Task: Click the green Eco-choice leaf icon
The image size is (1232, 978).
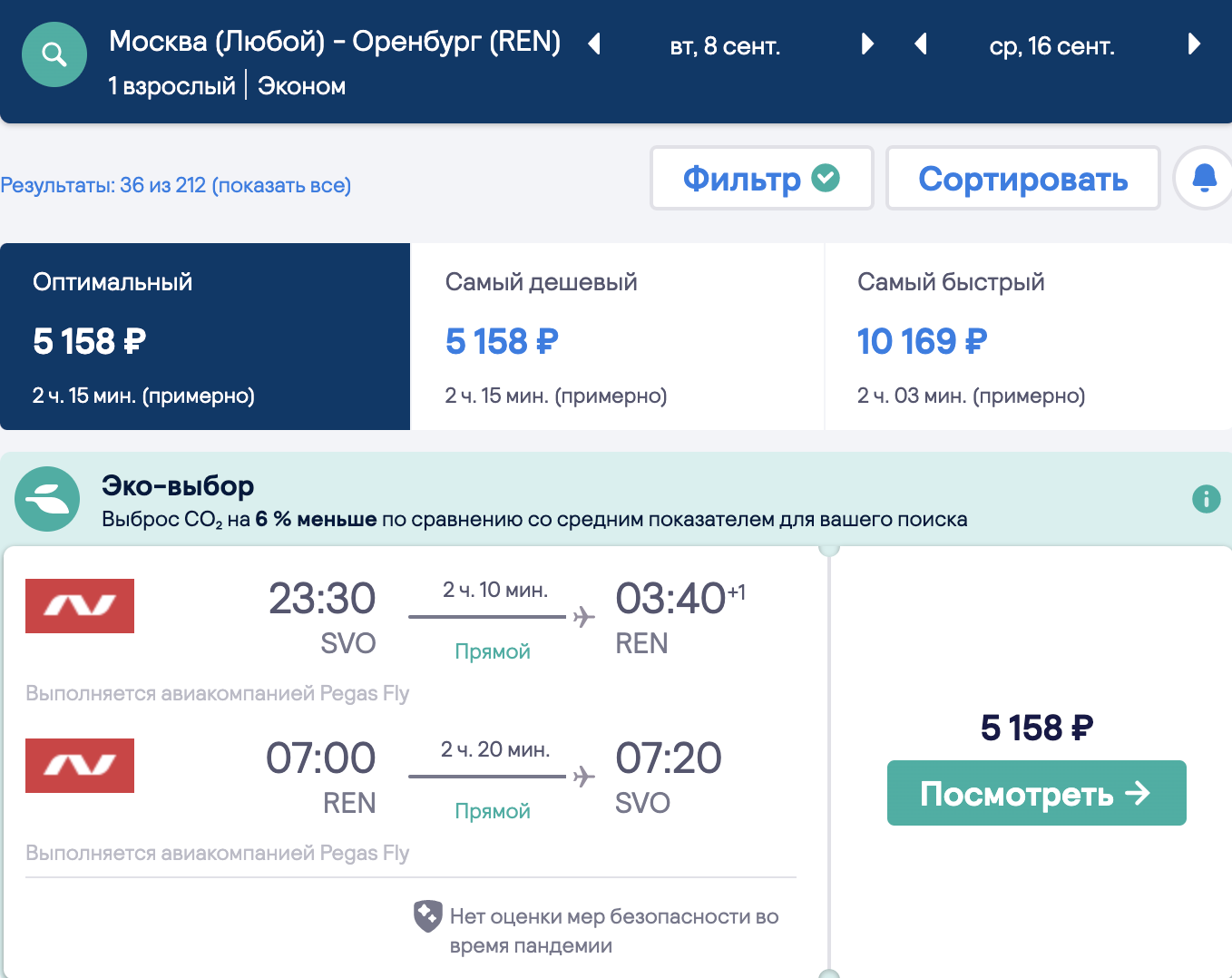Action: (x=47, y=499)
